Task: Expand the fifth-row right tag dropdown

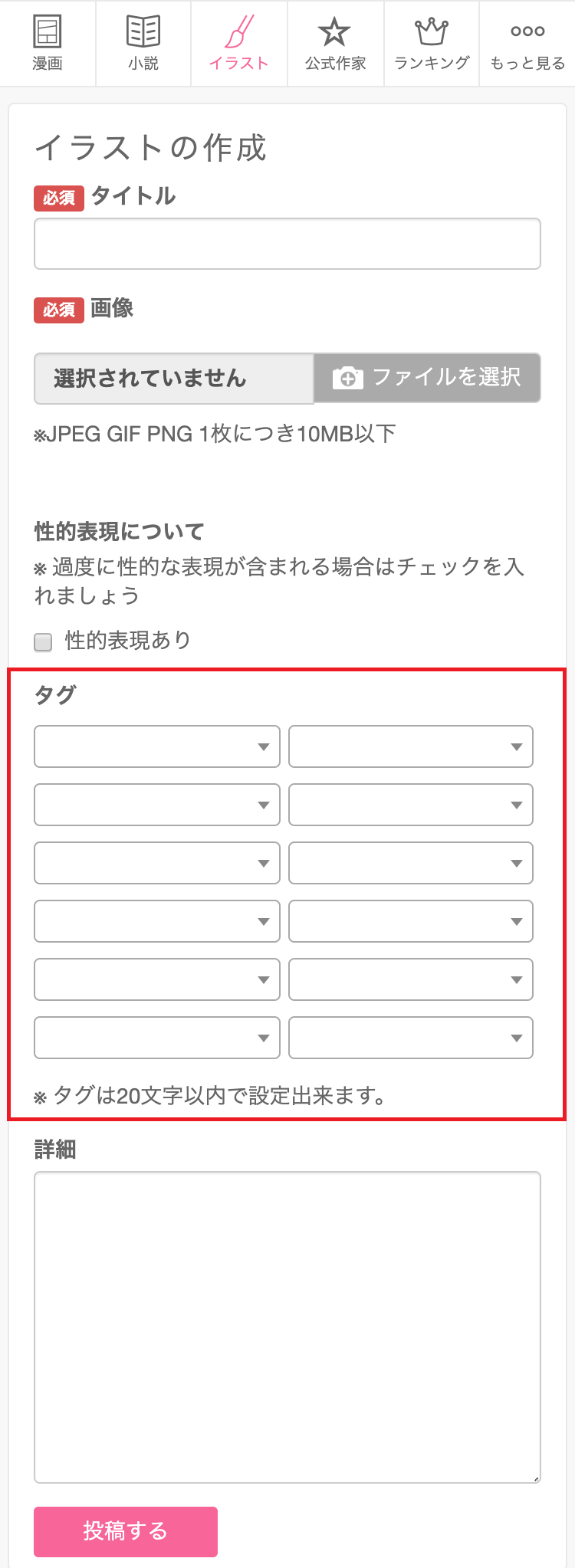Action: click(411, 979)
